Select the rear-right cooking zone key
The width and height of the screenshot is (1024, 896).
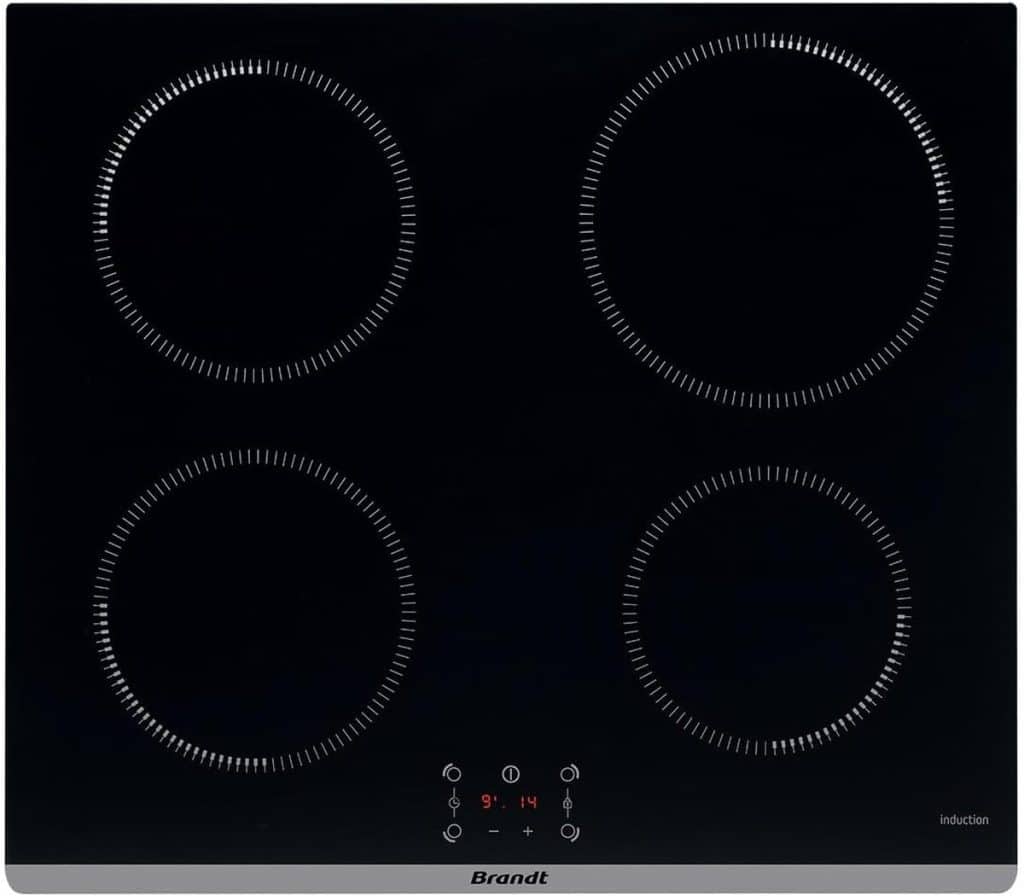(568, 773)
